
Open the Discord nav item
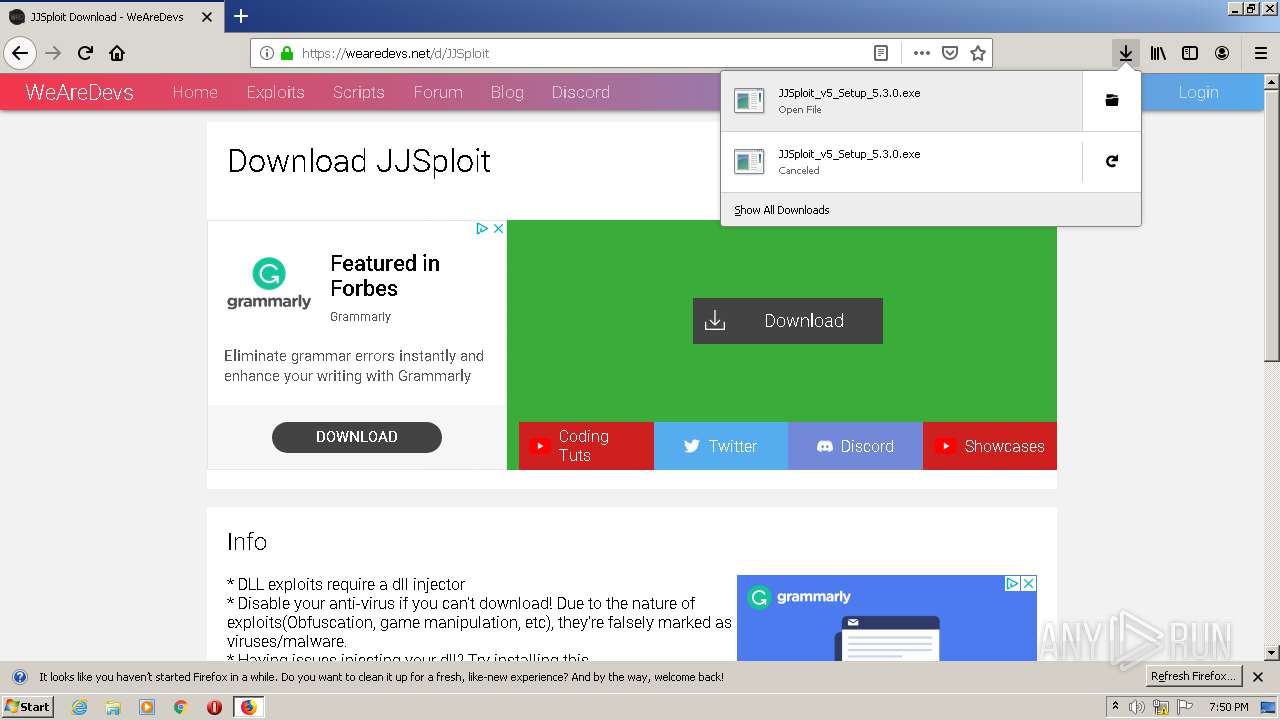[x=580, y=92]
